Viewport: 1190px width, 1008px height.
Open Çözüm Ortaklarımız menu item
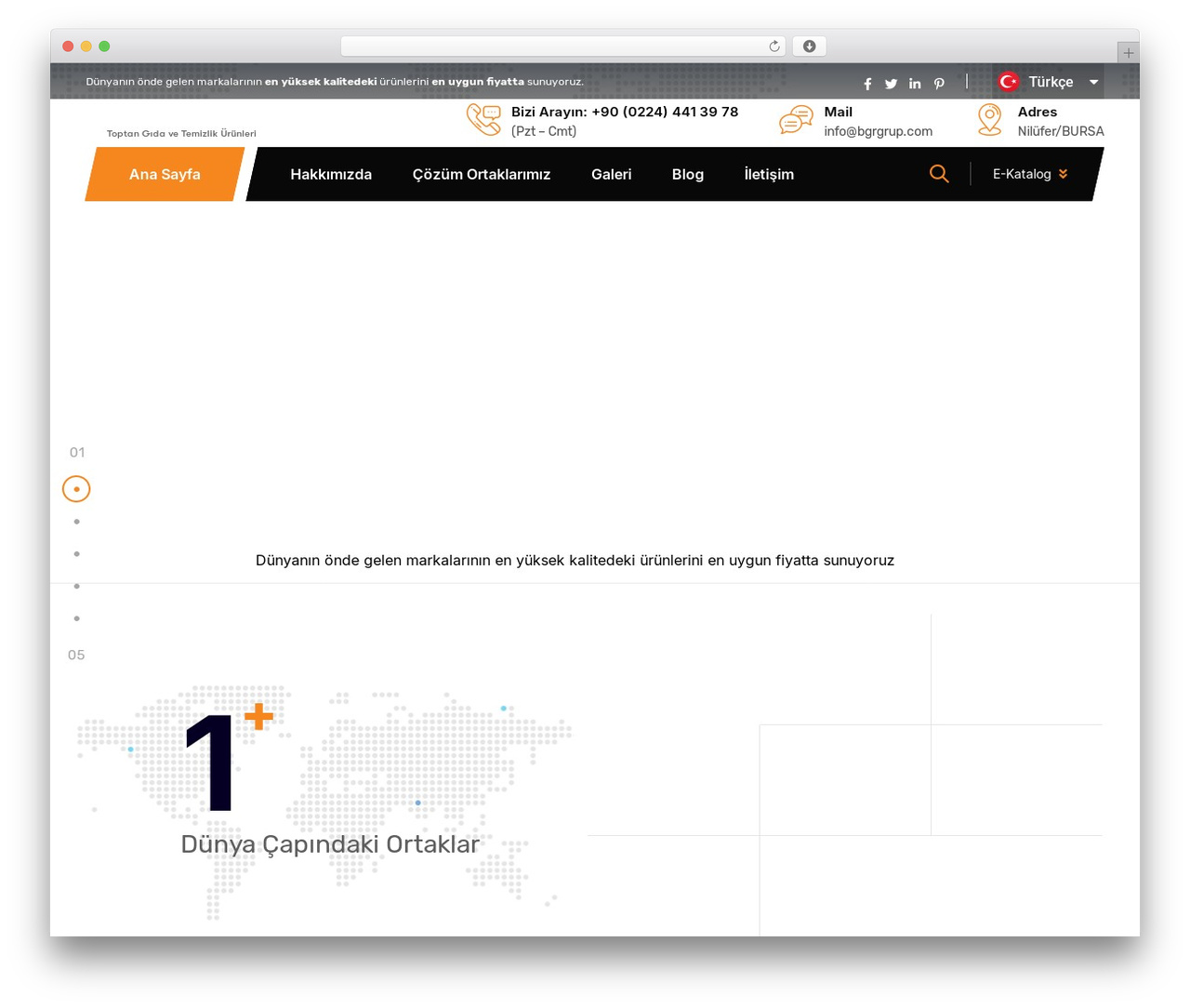click(x=482, y=174)
